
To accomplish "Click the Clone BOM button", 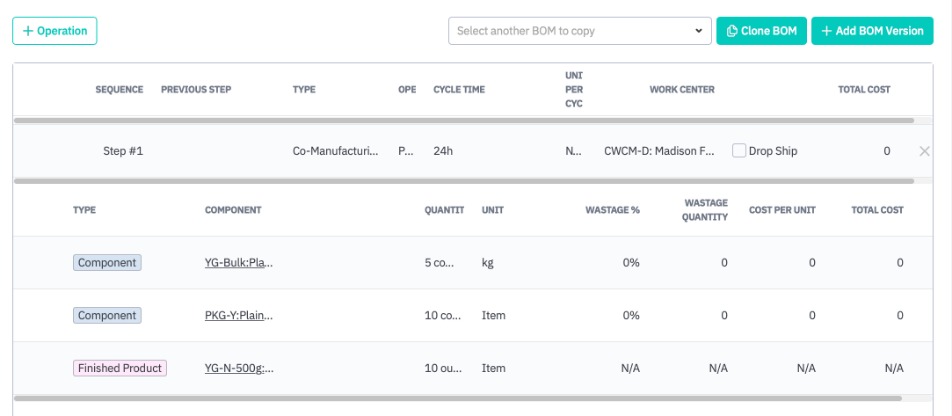I will point(761,31).
